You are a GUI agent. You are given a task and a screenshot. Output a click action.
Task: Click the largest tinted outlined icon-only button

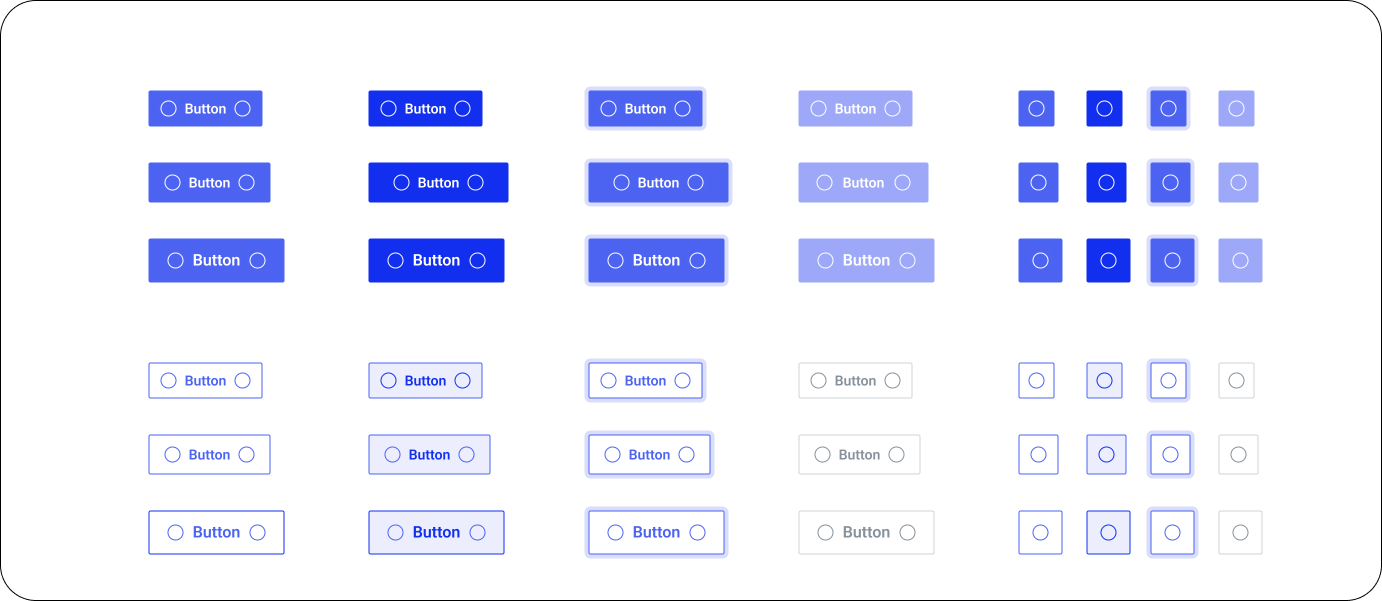point(1108,533)
